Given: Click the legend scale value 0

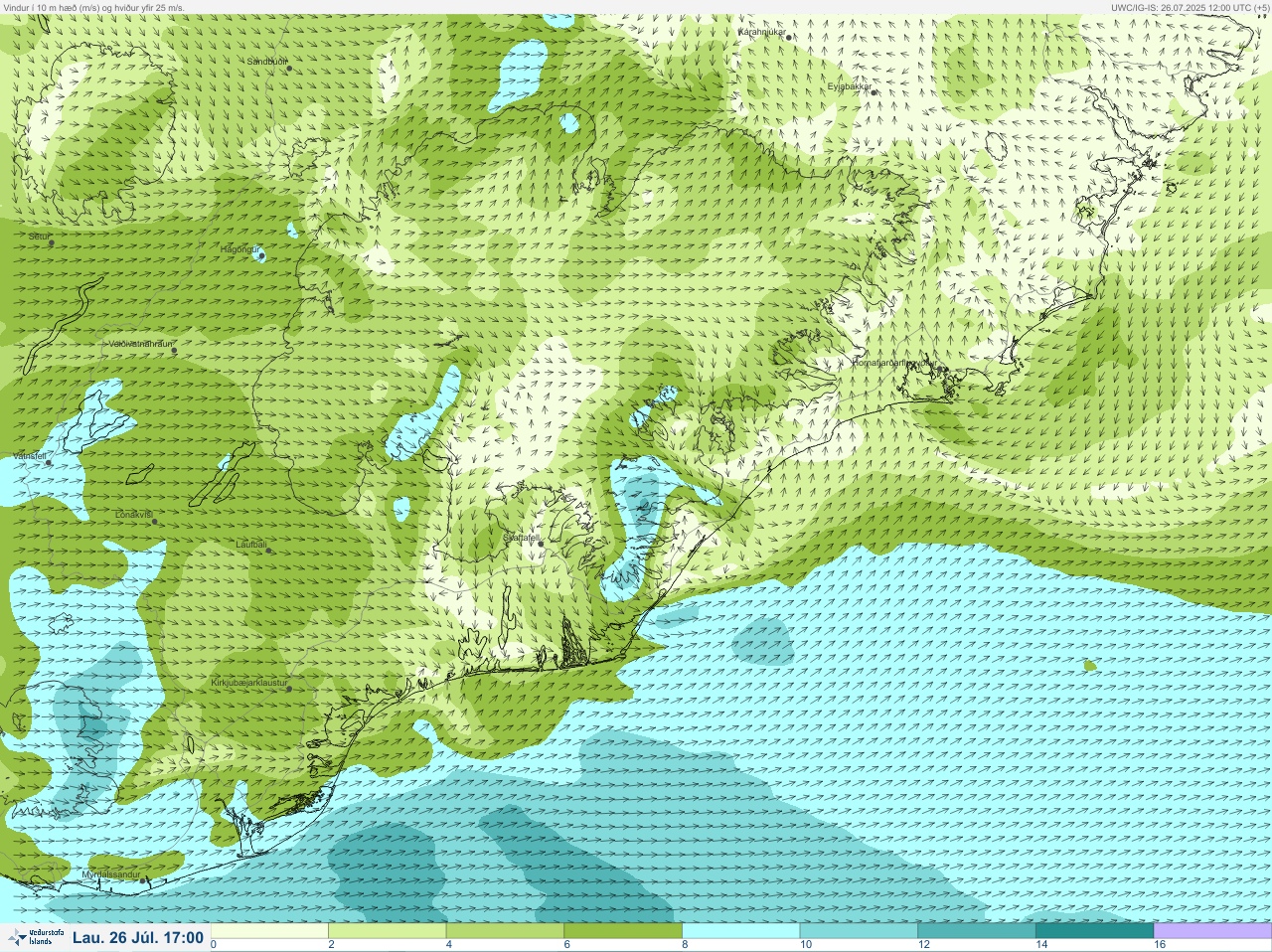Looking at the screenshot, I should point(214,945).
